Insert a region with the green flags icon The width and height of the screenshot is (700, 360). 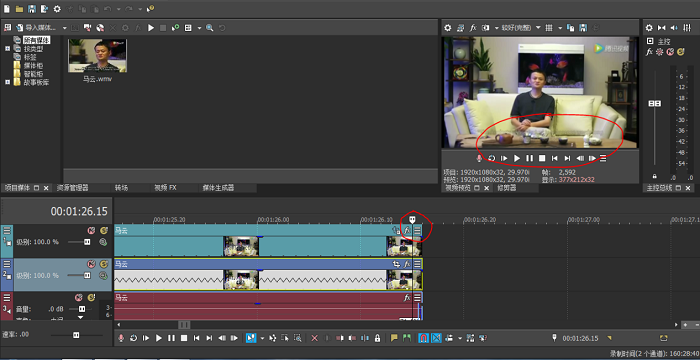pyautogui.click(x=407, y=338)
